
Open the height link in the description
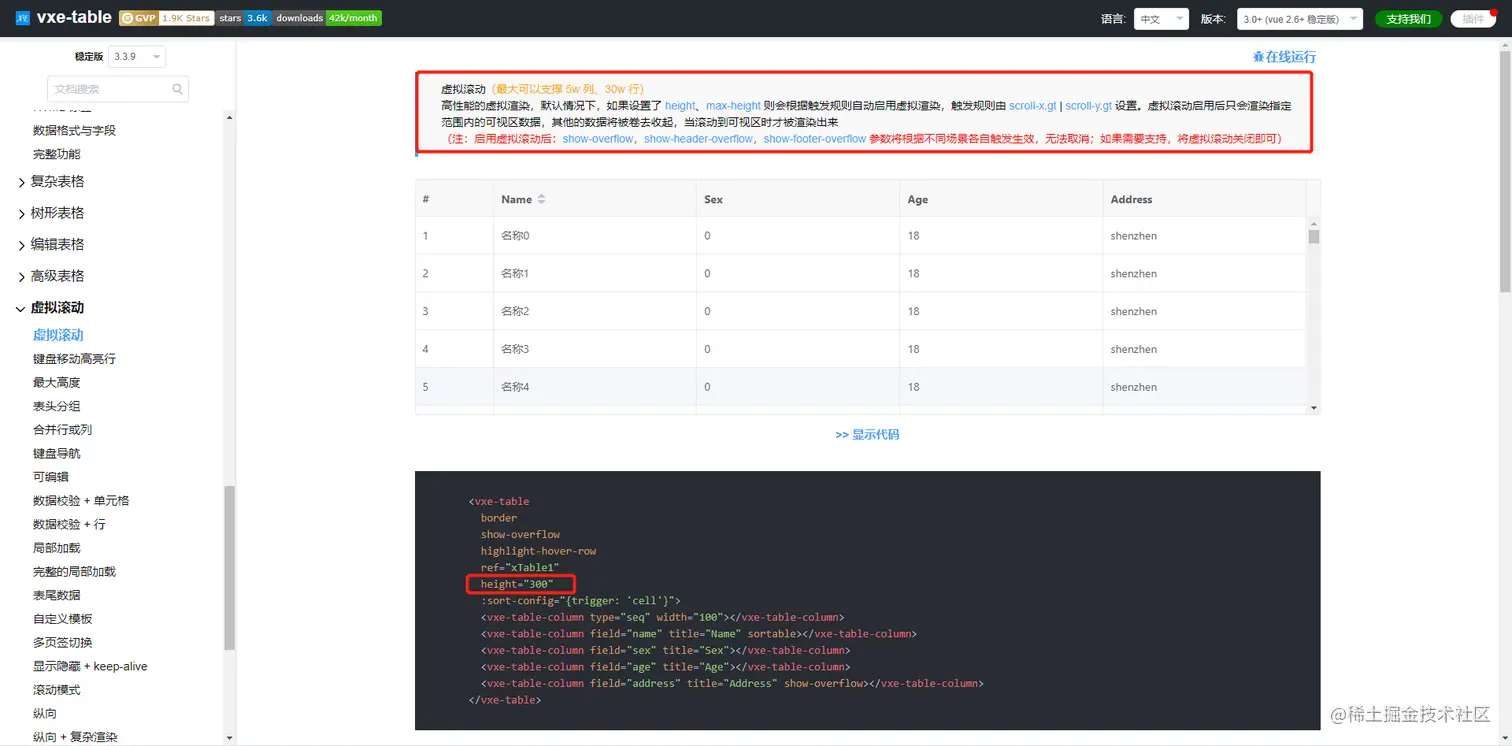[x=680, y=105]
